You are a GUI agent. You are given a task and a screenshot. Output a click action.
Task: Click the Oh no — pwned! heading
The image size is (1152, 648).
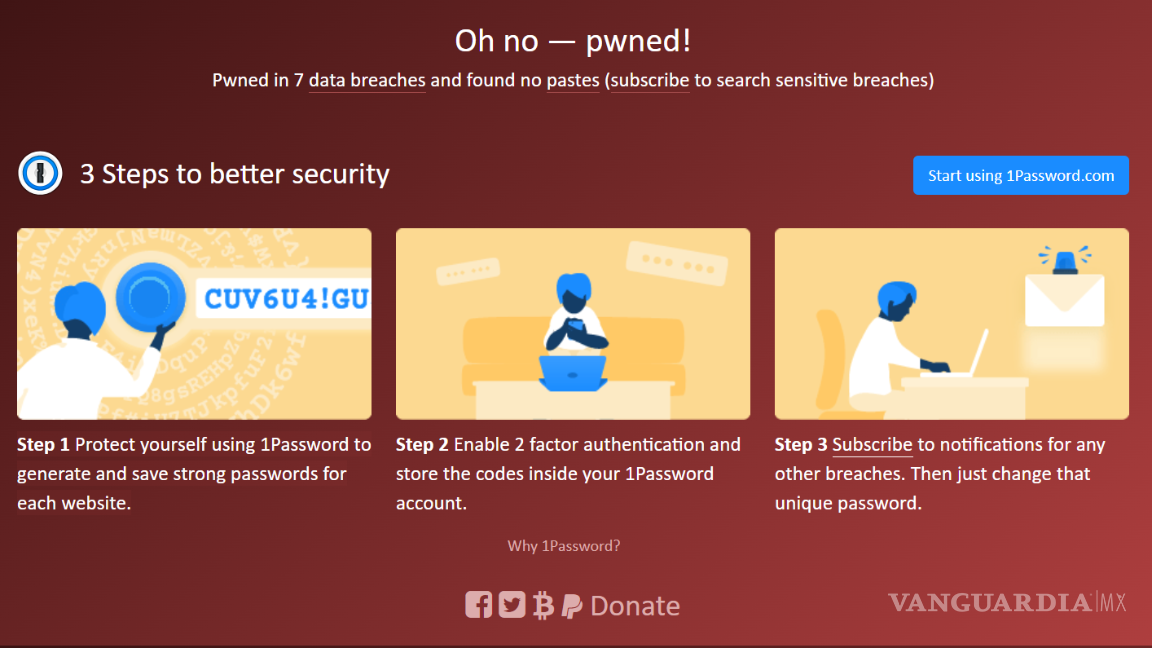(576, 40)
